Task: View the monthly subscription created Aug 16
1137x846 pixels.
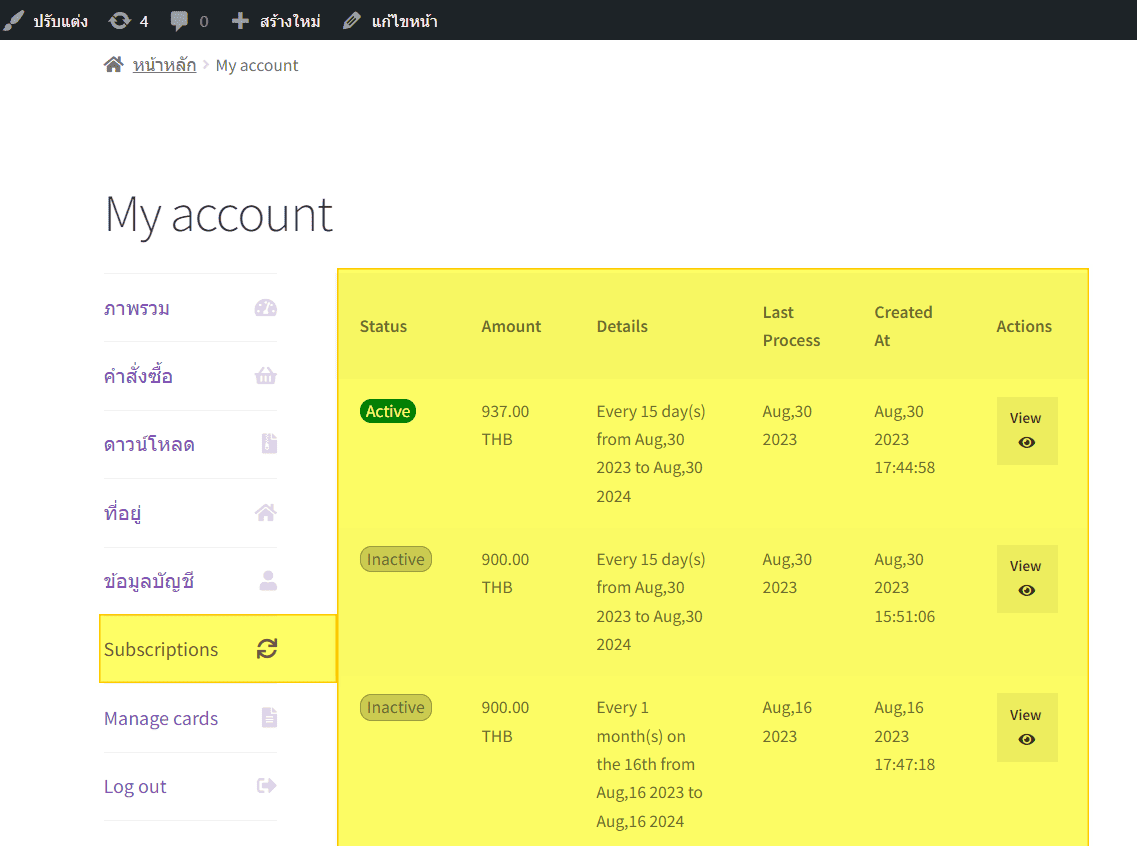Action: [x=1026, y=727]
